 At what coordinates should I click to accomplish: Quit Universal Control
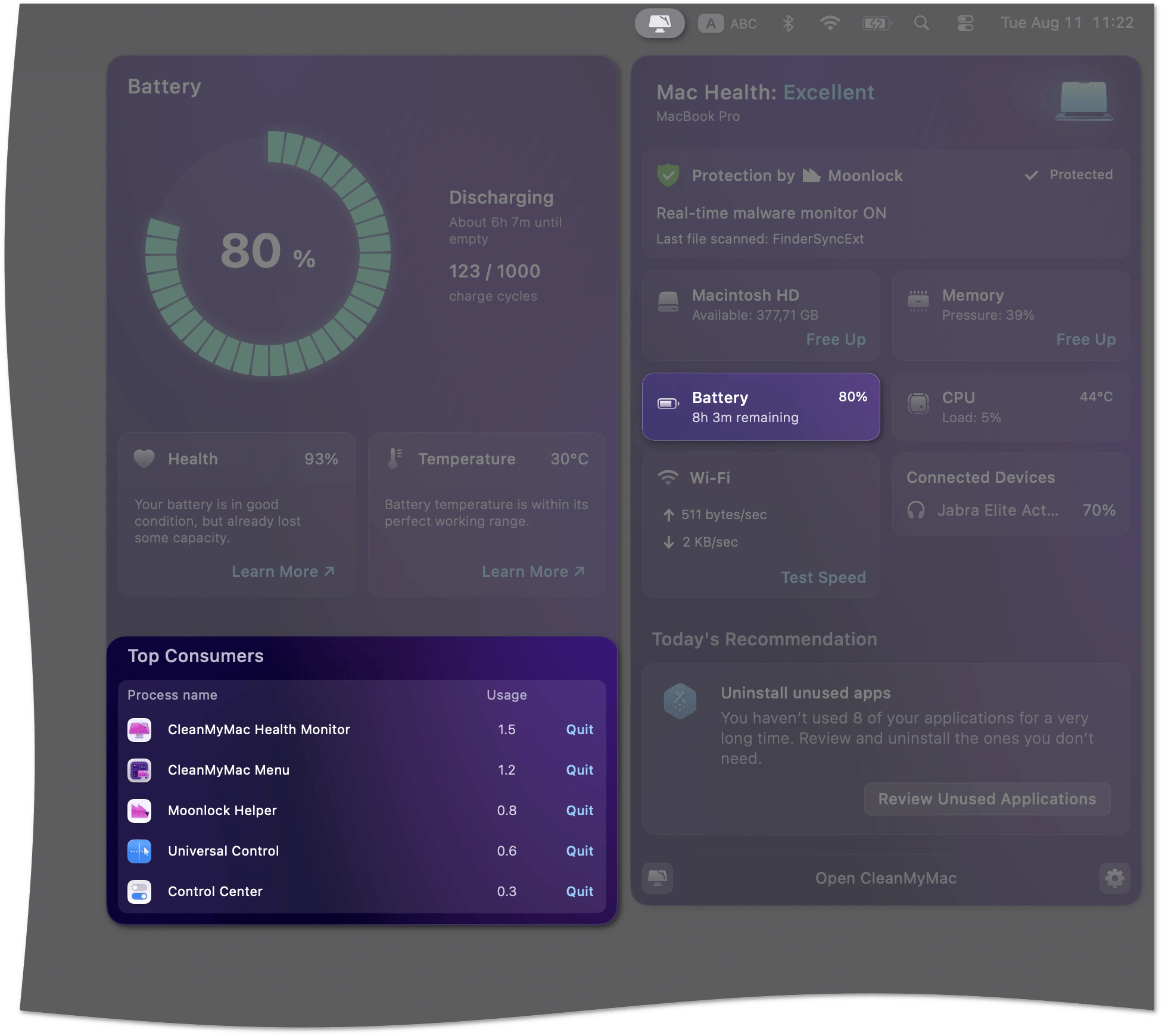click(580, 851)
